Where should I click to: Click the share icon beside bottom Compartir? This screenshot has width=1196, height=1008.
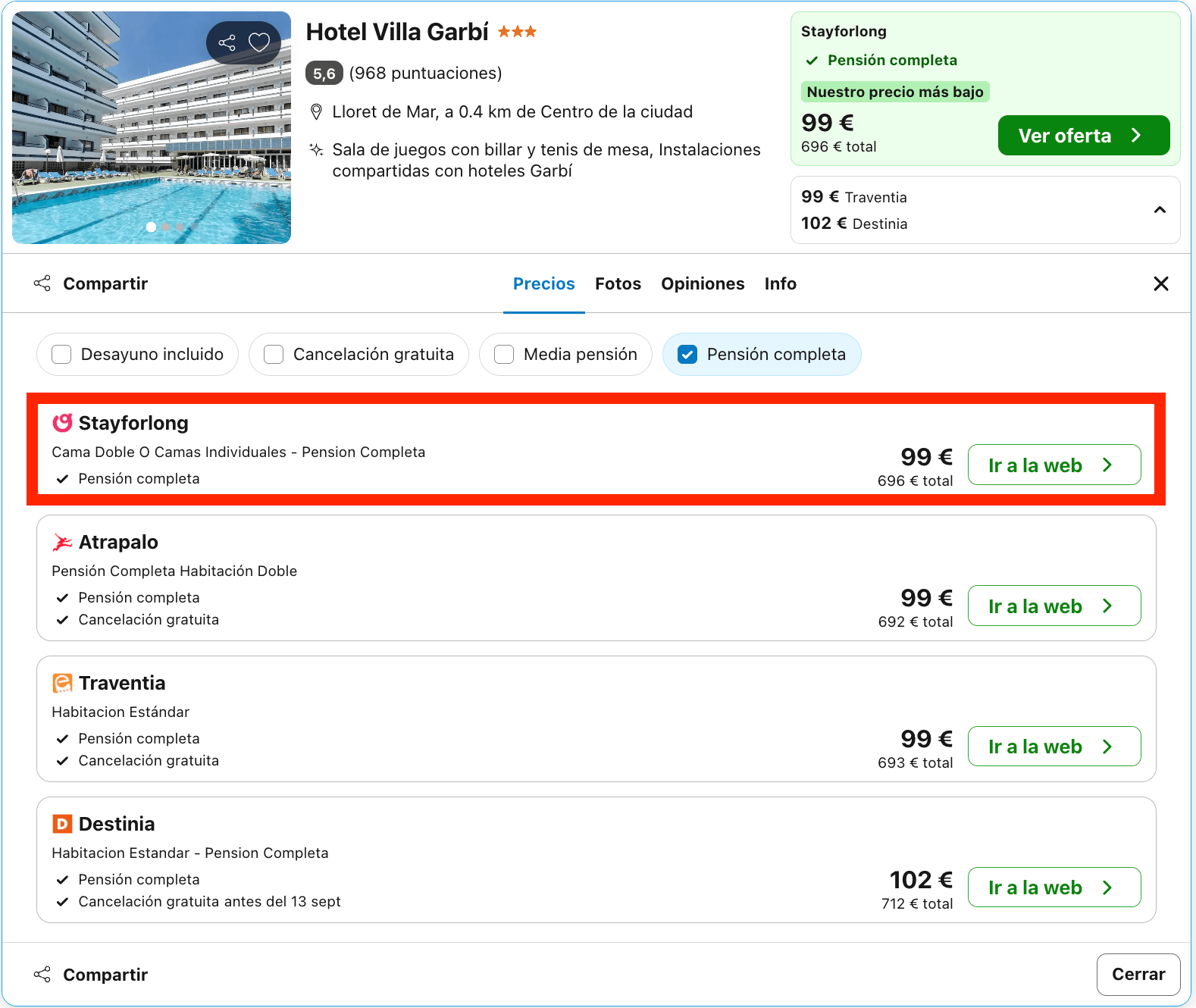(42, 975)
